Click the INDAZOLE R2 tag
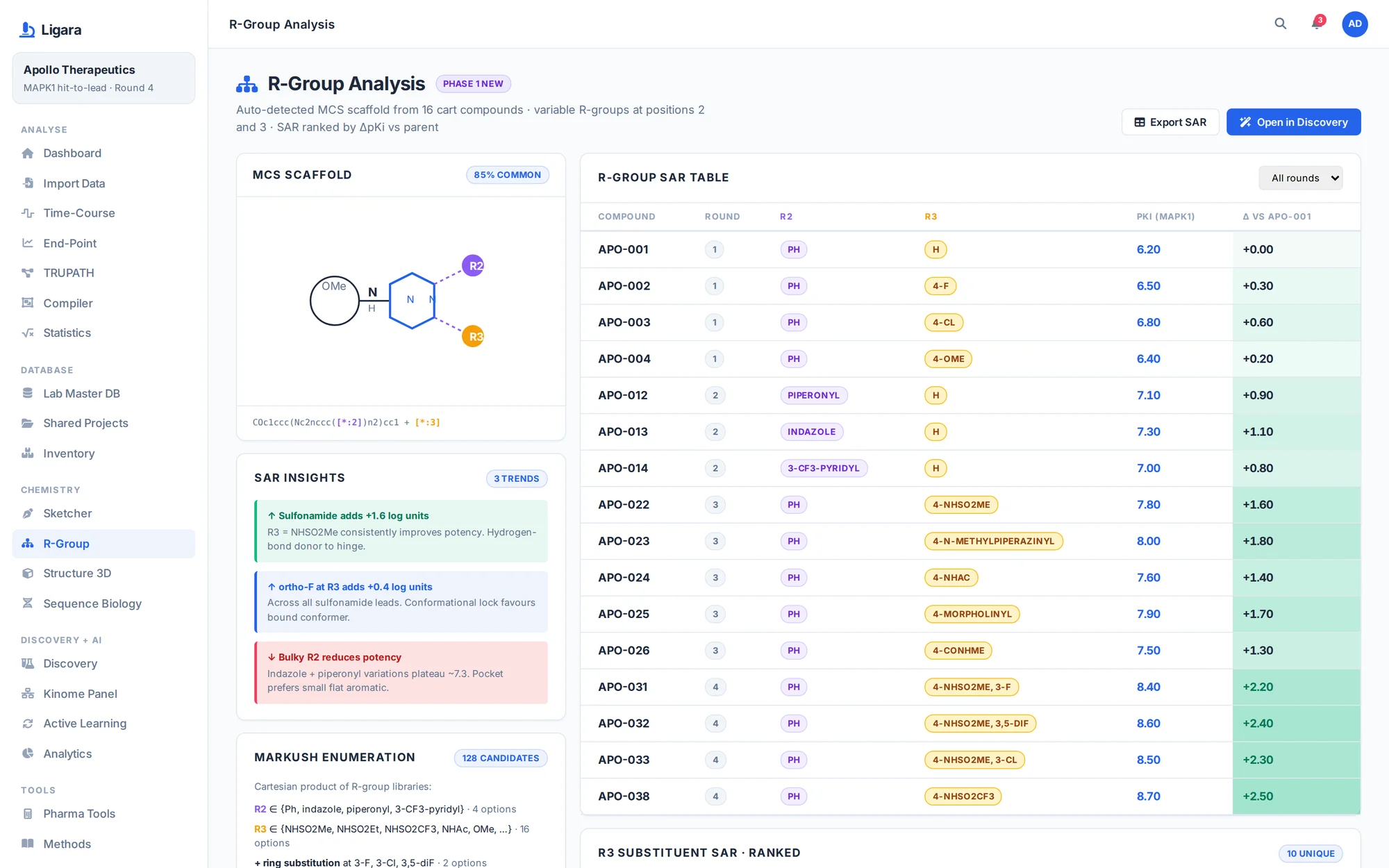Image resolution: width=1389 pixels, height=868 pixels. pyautogui.click(x=811, y=432)
